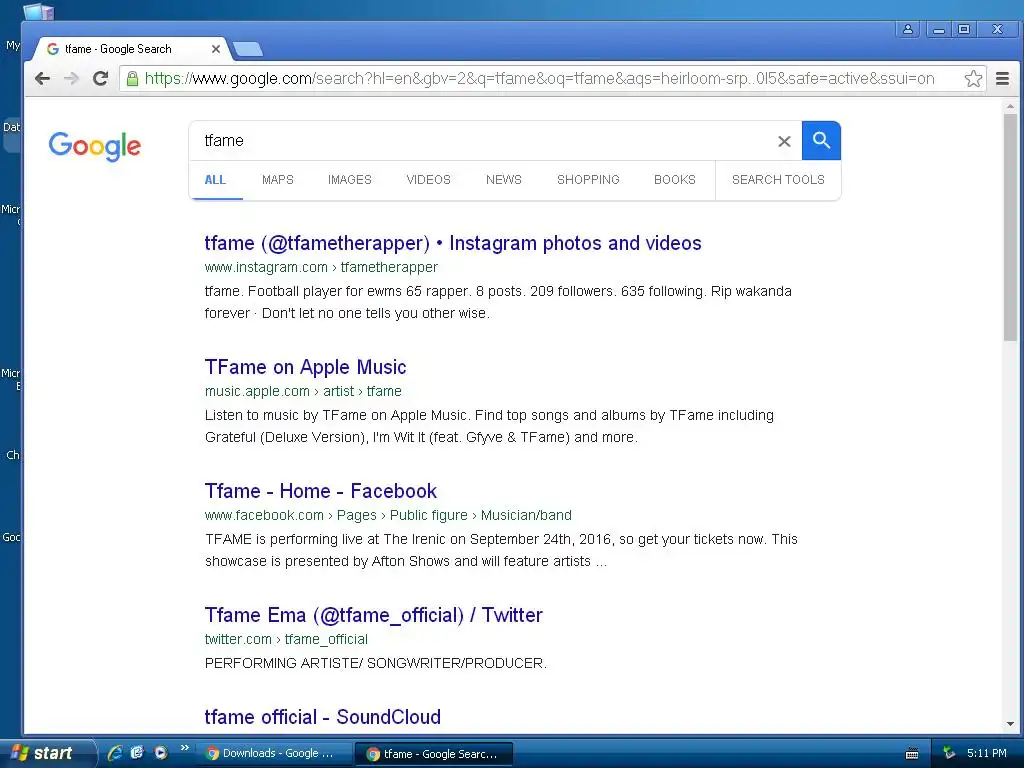Open the tfame official - SoundCloud result
This screenshot has width=1024, height=768.
(323, 717)
